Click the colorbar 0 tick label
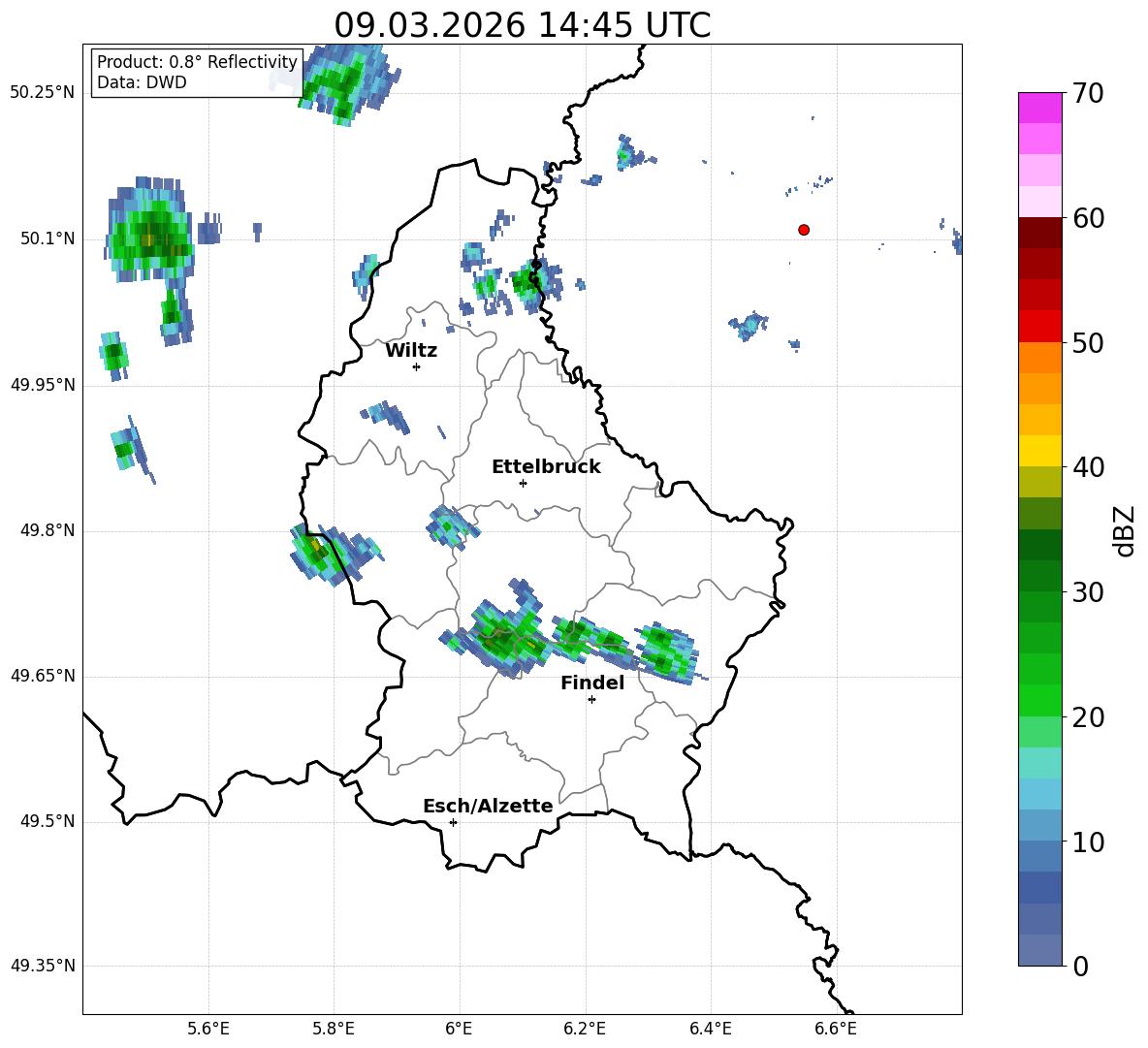Viewport: 1148px width, 1048px height. click(1080, 966)
